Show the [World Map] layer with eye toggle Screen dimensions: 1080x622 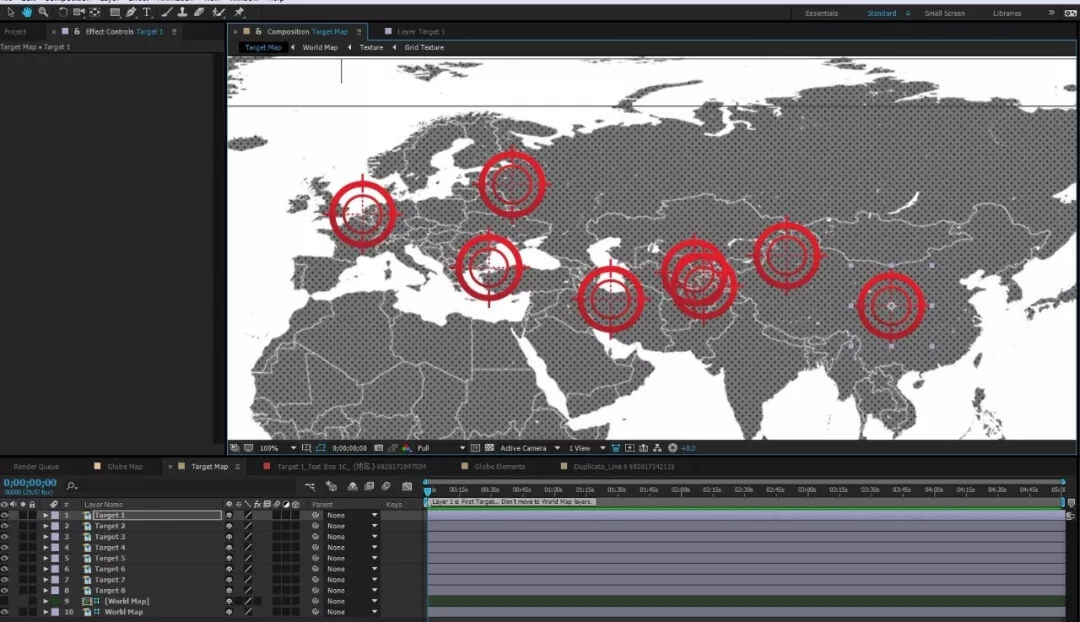pyautogui.click(x=5, y=601)
